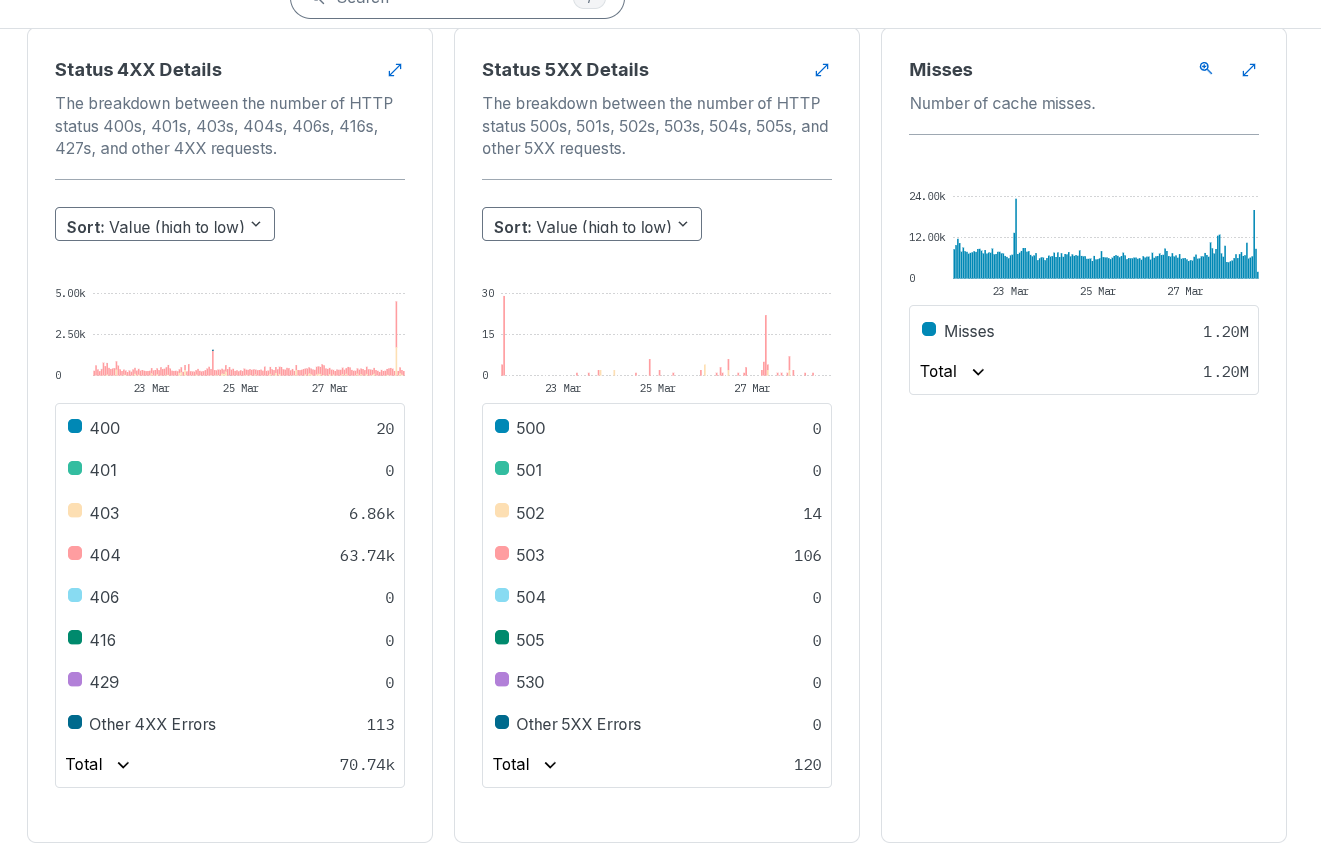Click the Misses legend color swatch
The width and height of the screenshot is (1321, 856).
929,330
